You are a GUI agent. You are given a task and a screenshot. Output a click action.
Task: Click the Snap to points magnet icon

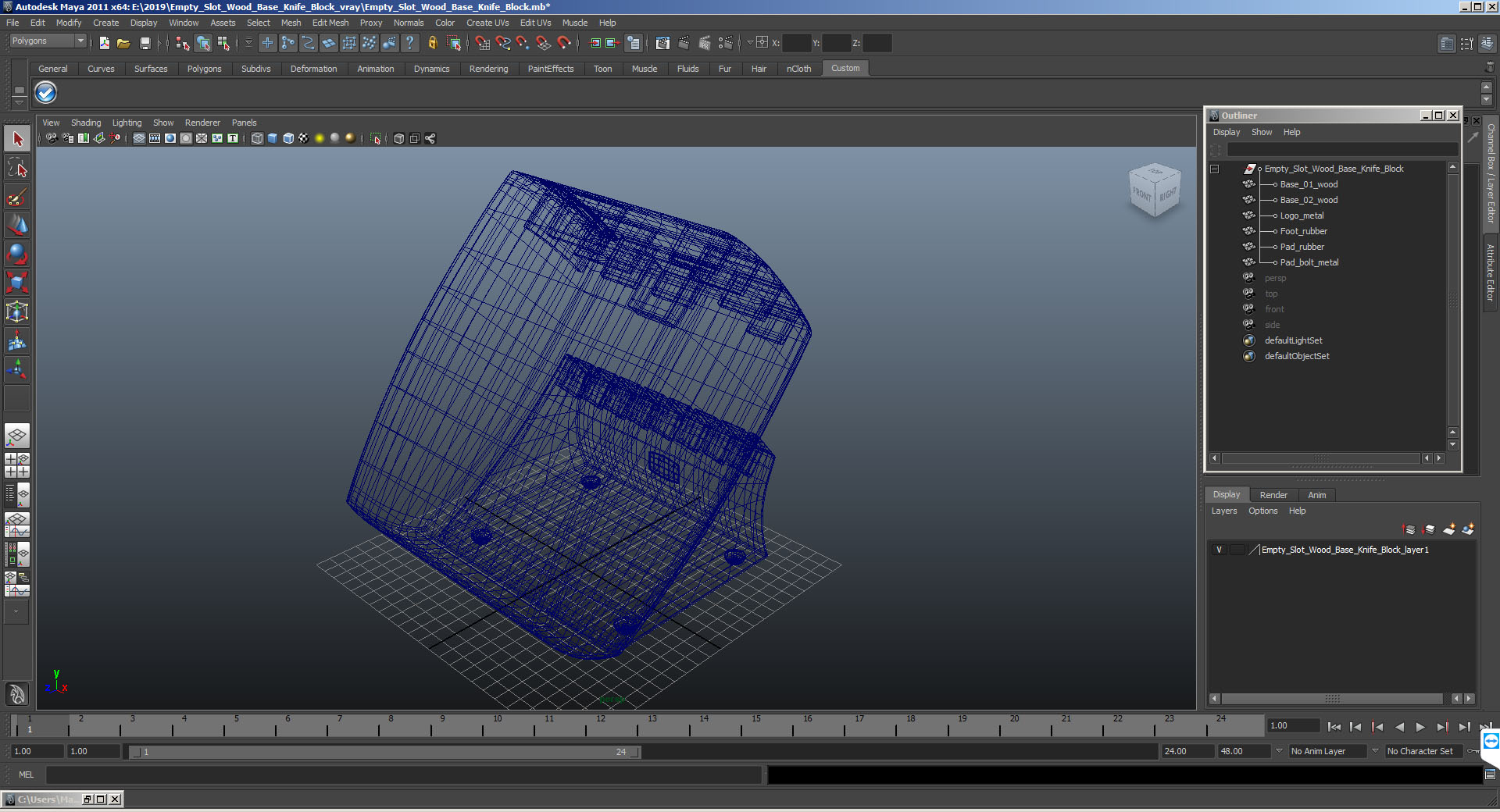point(523,43)
